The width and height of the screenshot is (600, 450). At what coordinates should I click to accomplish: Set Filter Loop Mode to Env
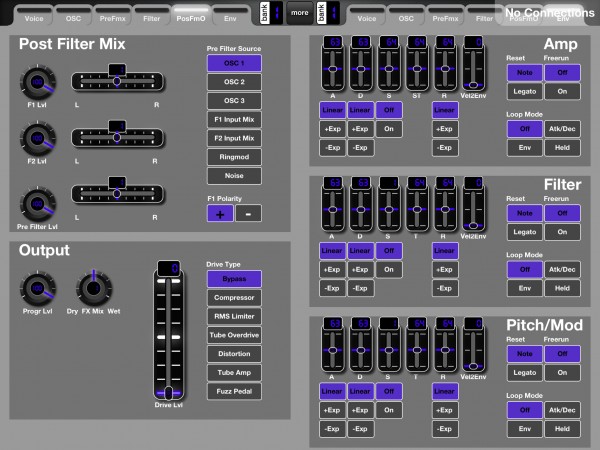525,289
